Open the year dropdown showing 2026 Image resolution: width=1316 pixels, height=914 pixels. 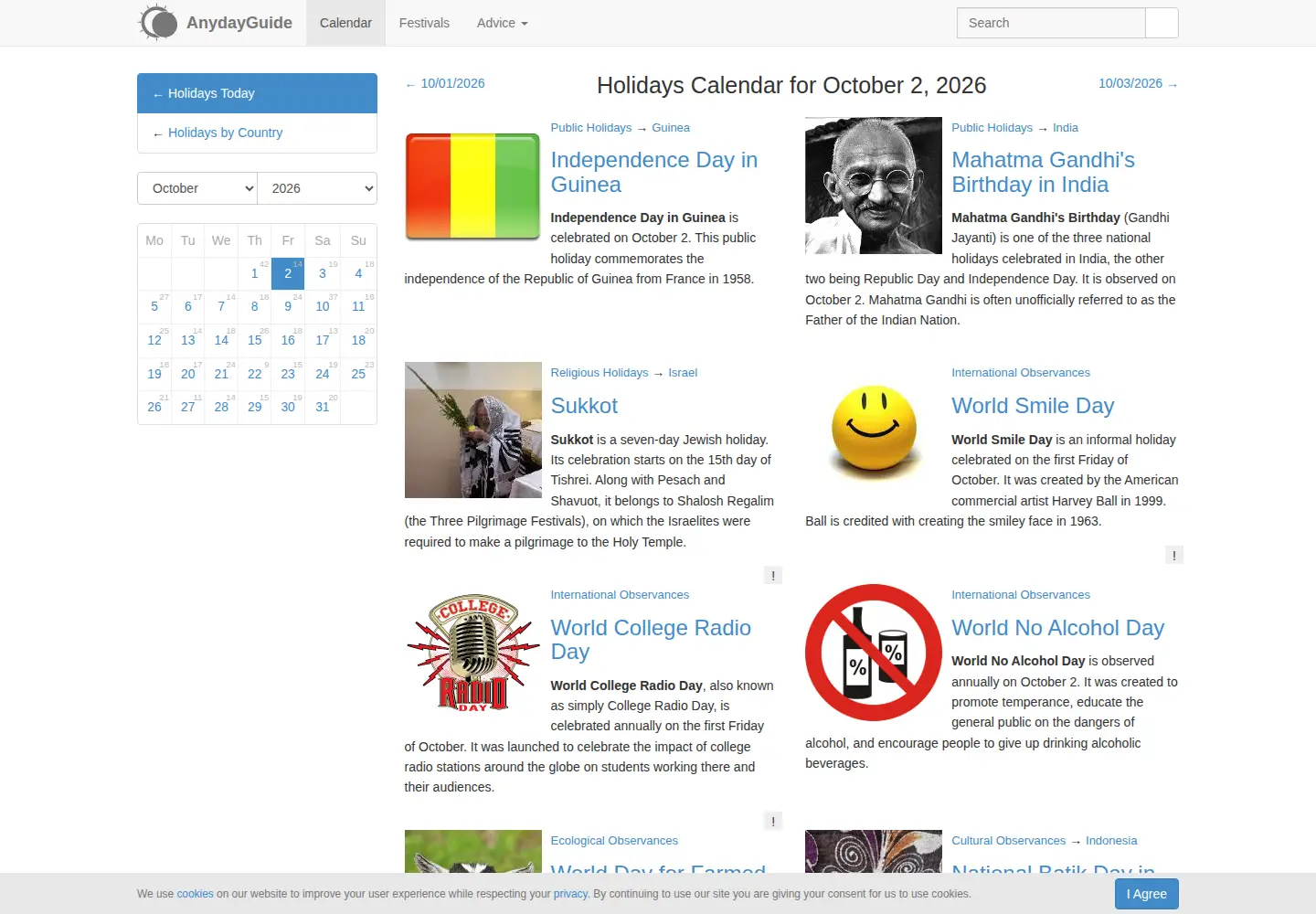317,188
